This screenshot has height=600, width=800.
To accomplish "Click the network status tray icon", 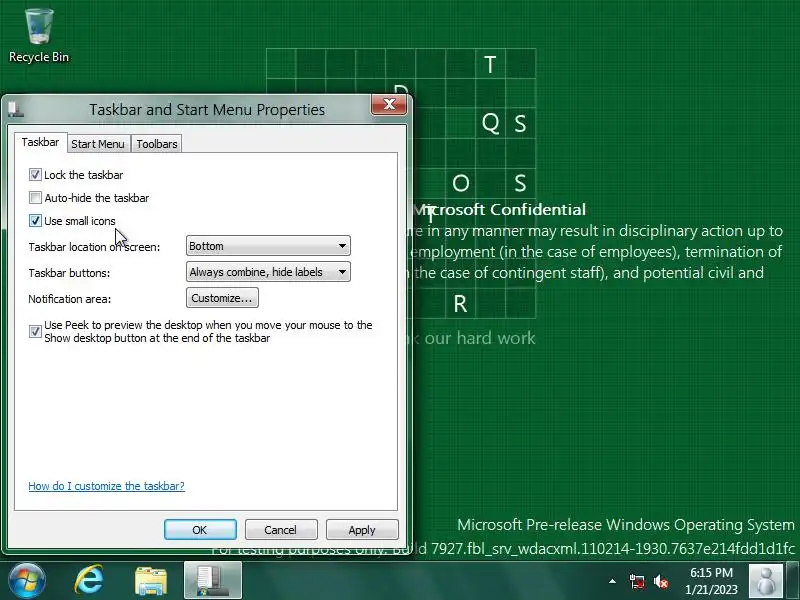I will click(x=636, y=582).
